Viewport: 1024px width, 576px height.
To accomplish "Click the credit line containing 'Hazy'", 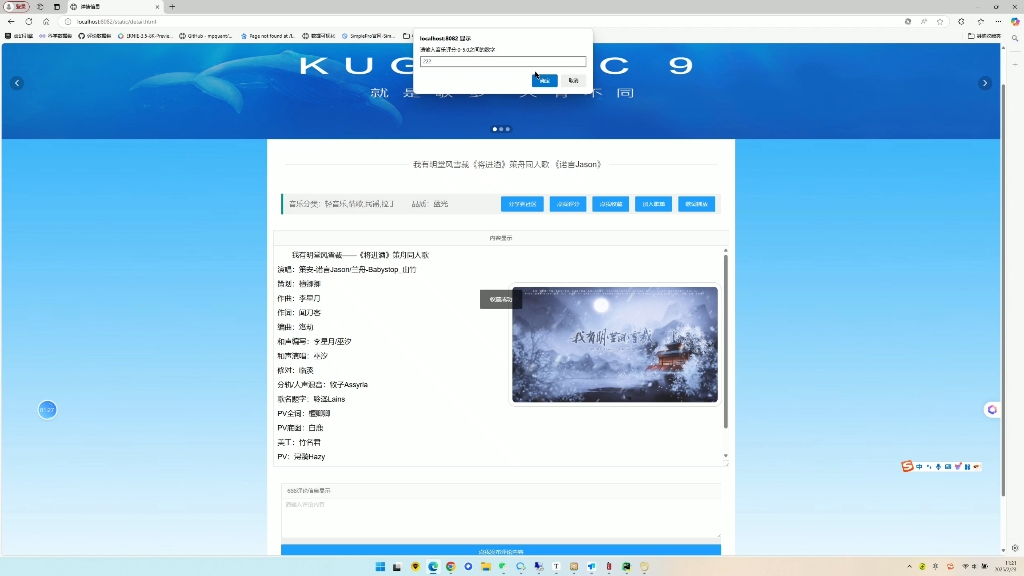I will 301,456.
